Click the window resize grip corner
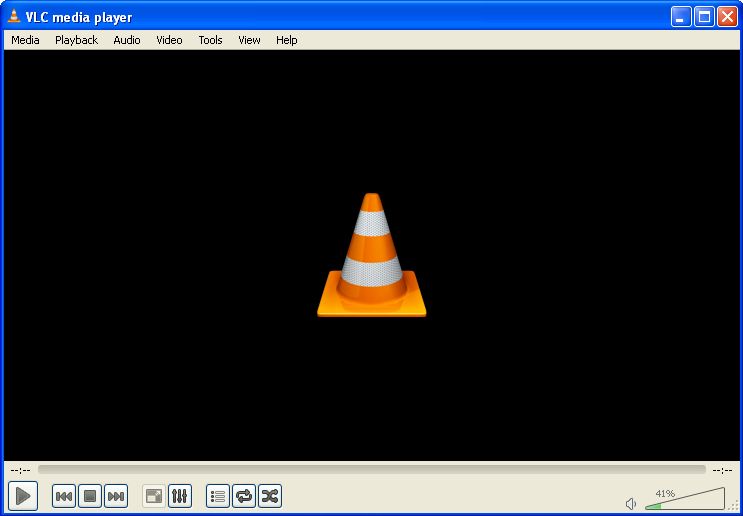The image size is (743, 516). pyautogui.click(x=734, y=507)
